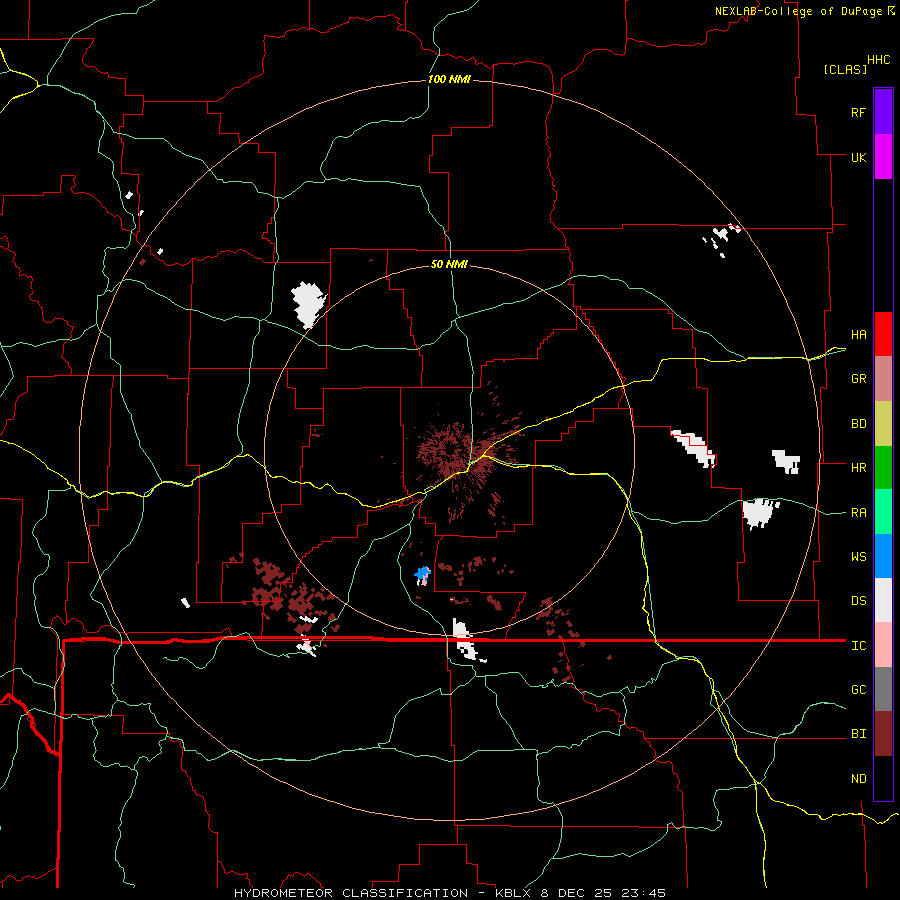
Task: Click the GC legend label
Action: (x=859, y=690)
